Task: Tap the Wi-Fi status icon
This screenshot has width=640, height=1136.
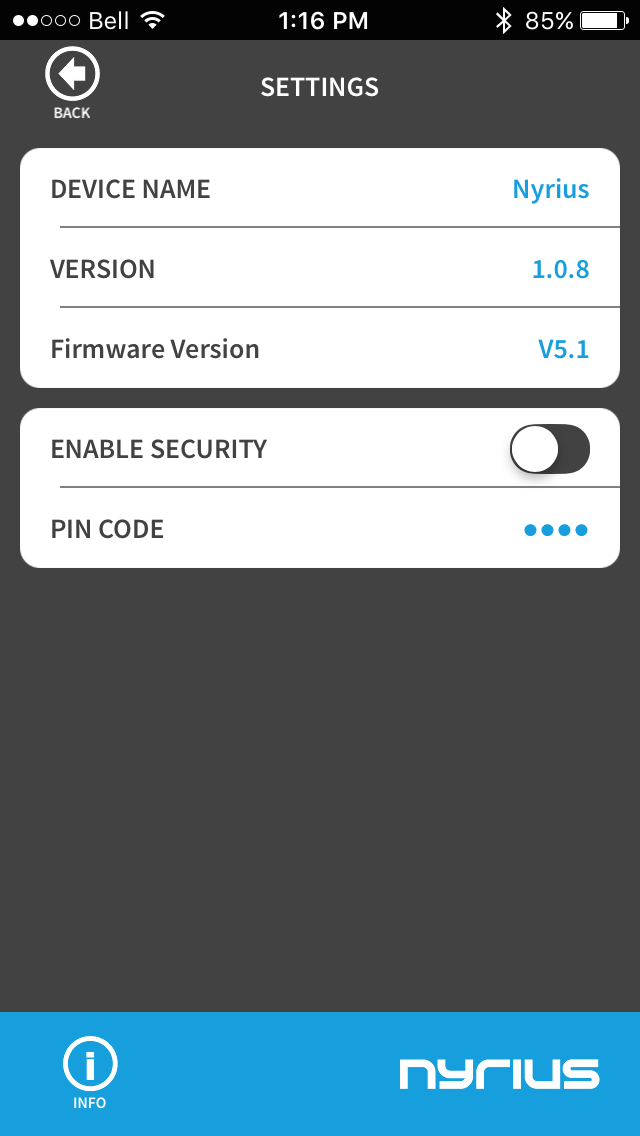Action: (153, 20)
